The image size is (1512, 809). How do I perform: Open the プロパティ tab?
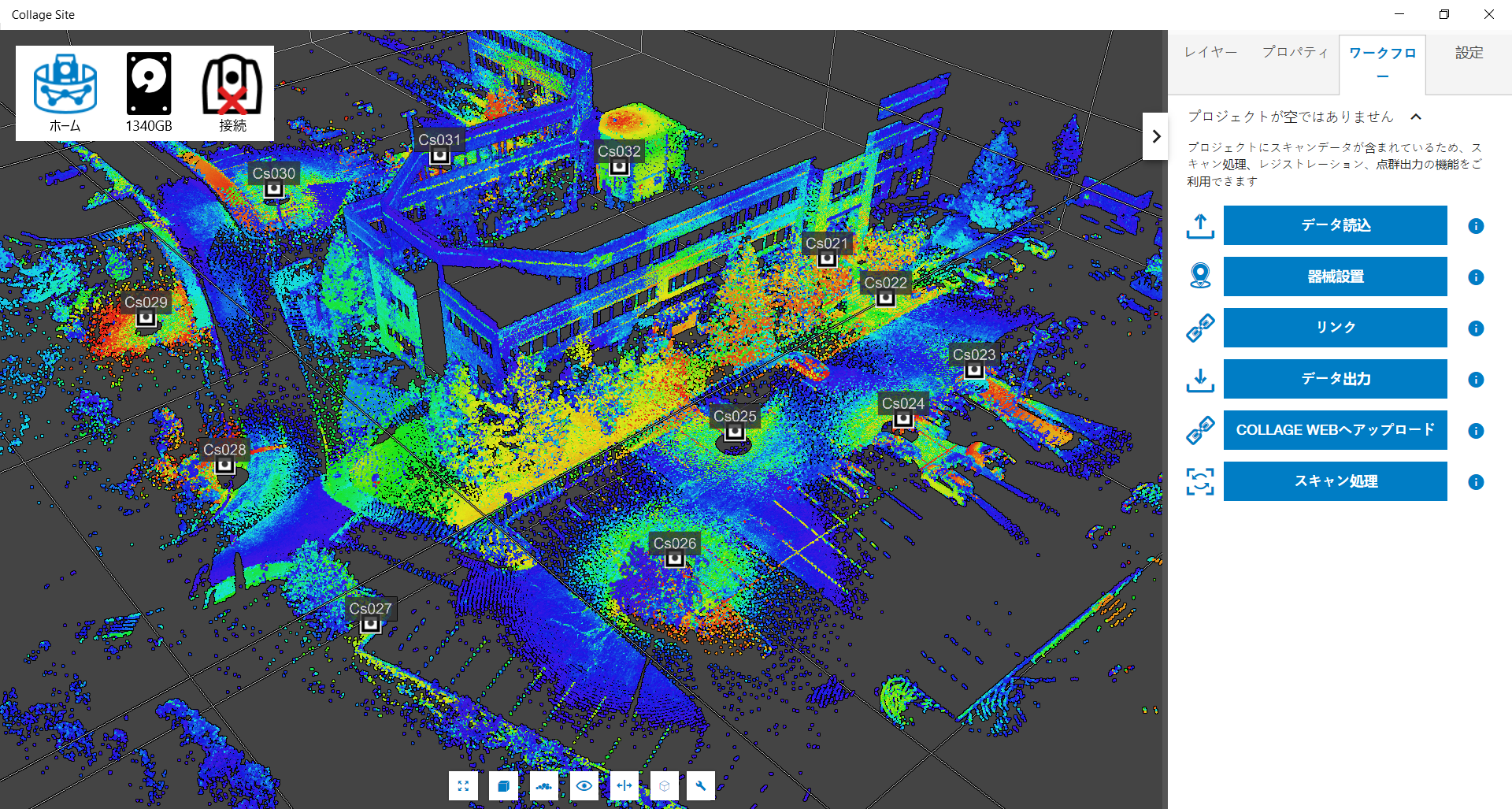pyautogui.click(x=1295, y=53)
